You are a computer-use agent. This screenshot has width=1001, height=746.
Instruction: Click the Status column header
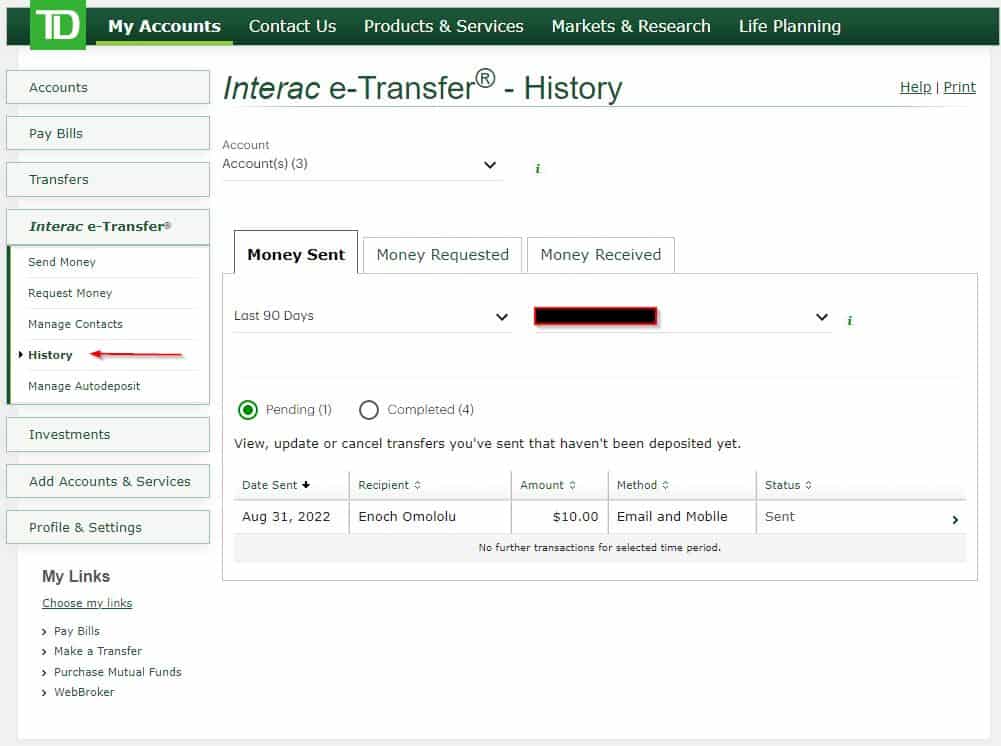click(861, 485)
